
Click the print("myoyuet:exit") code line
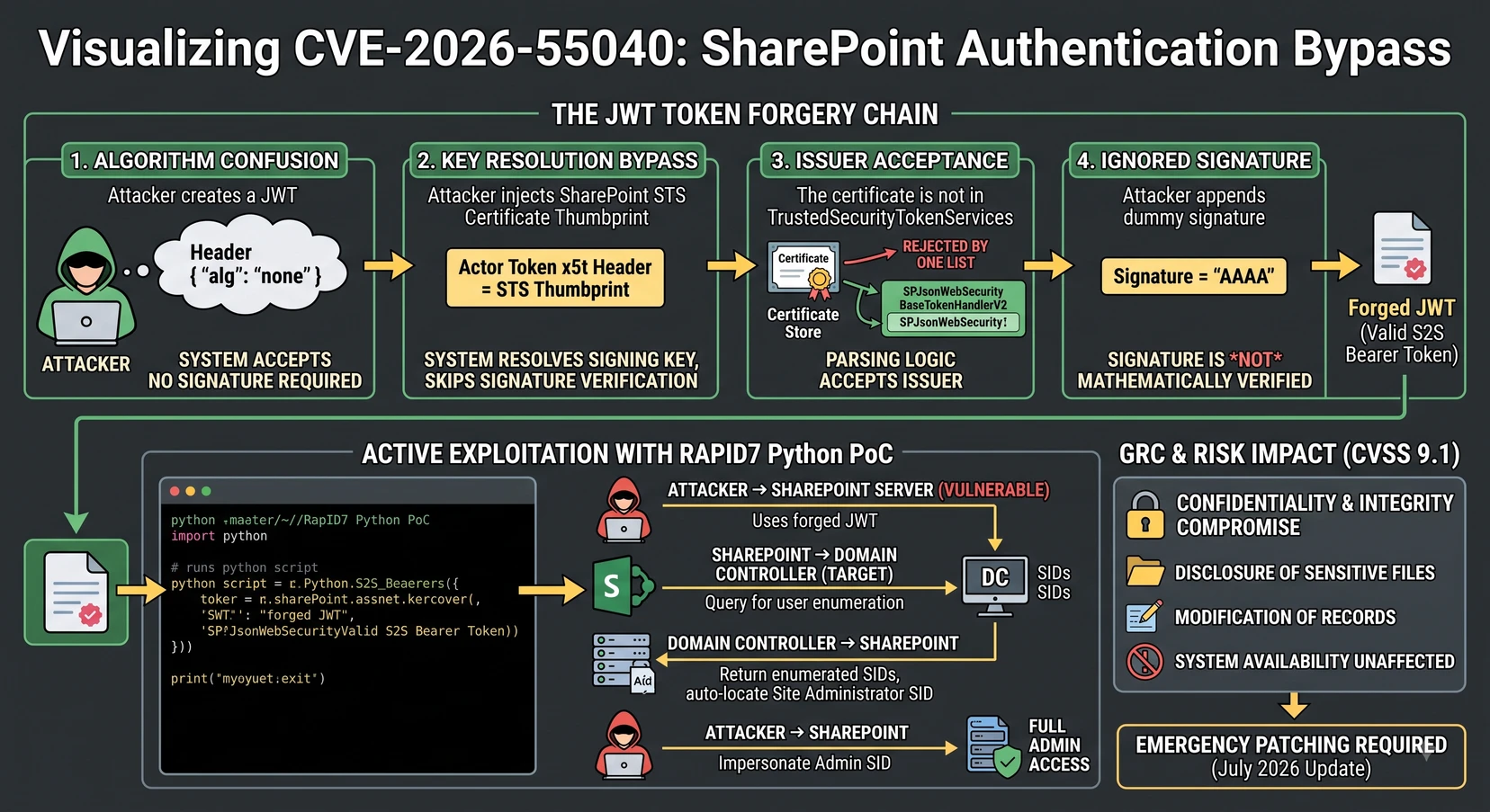248,678
